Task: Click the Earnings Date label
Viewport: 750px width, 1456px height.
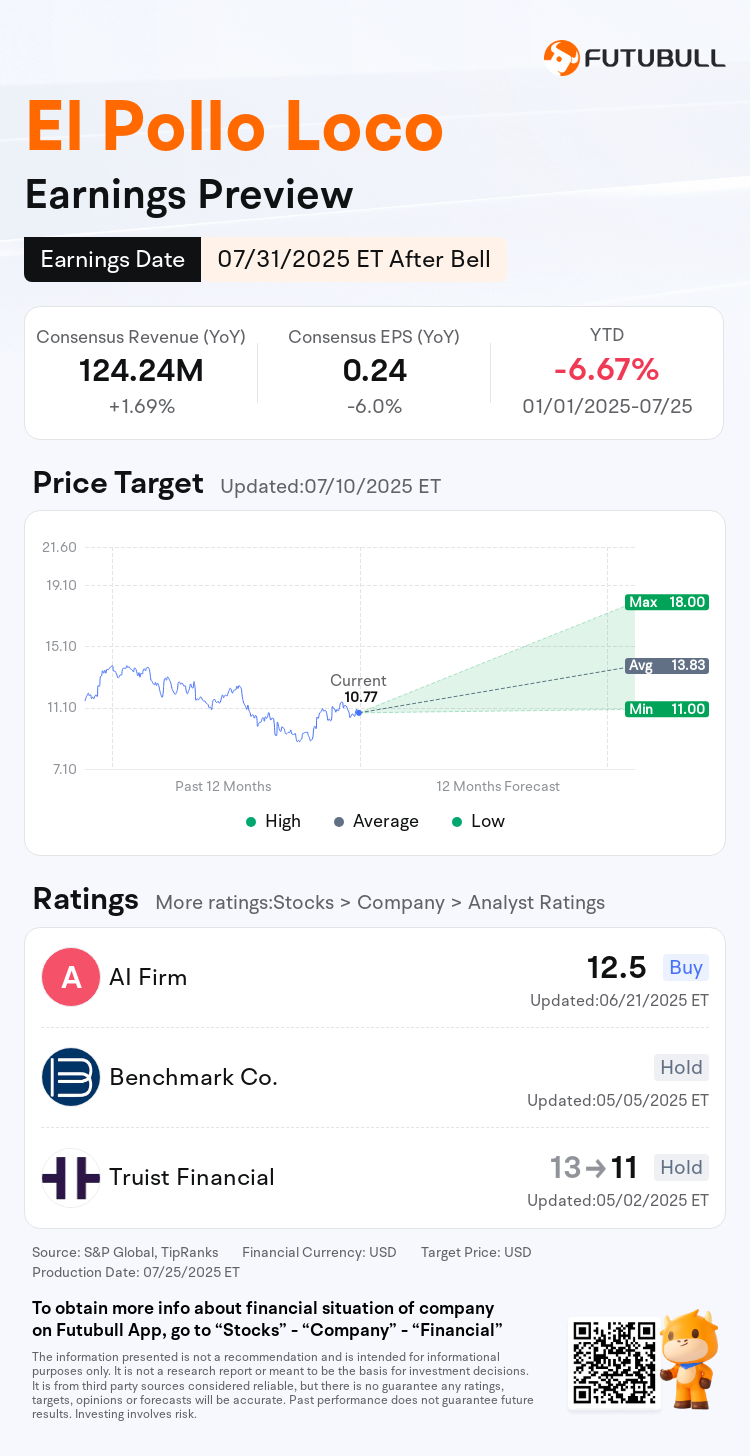Action: [x=113, y=260]
